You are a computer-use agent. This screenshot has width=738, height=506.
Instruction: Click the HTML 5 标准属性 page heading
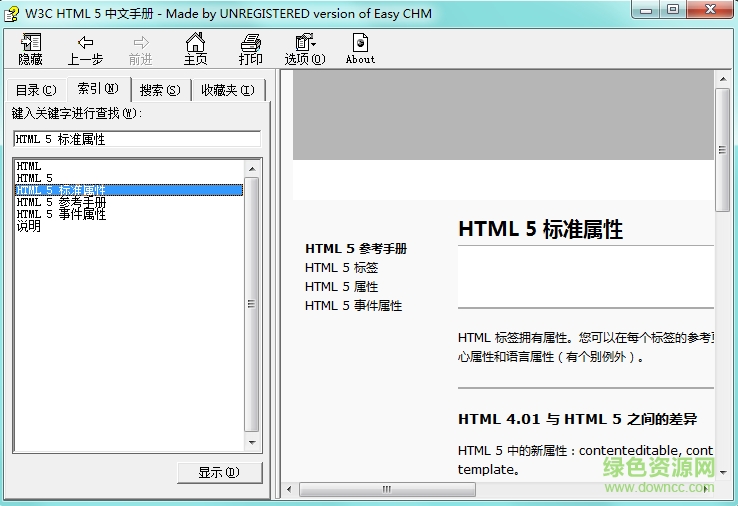point(541,230)
